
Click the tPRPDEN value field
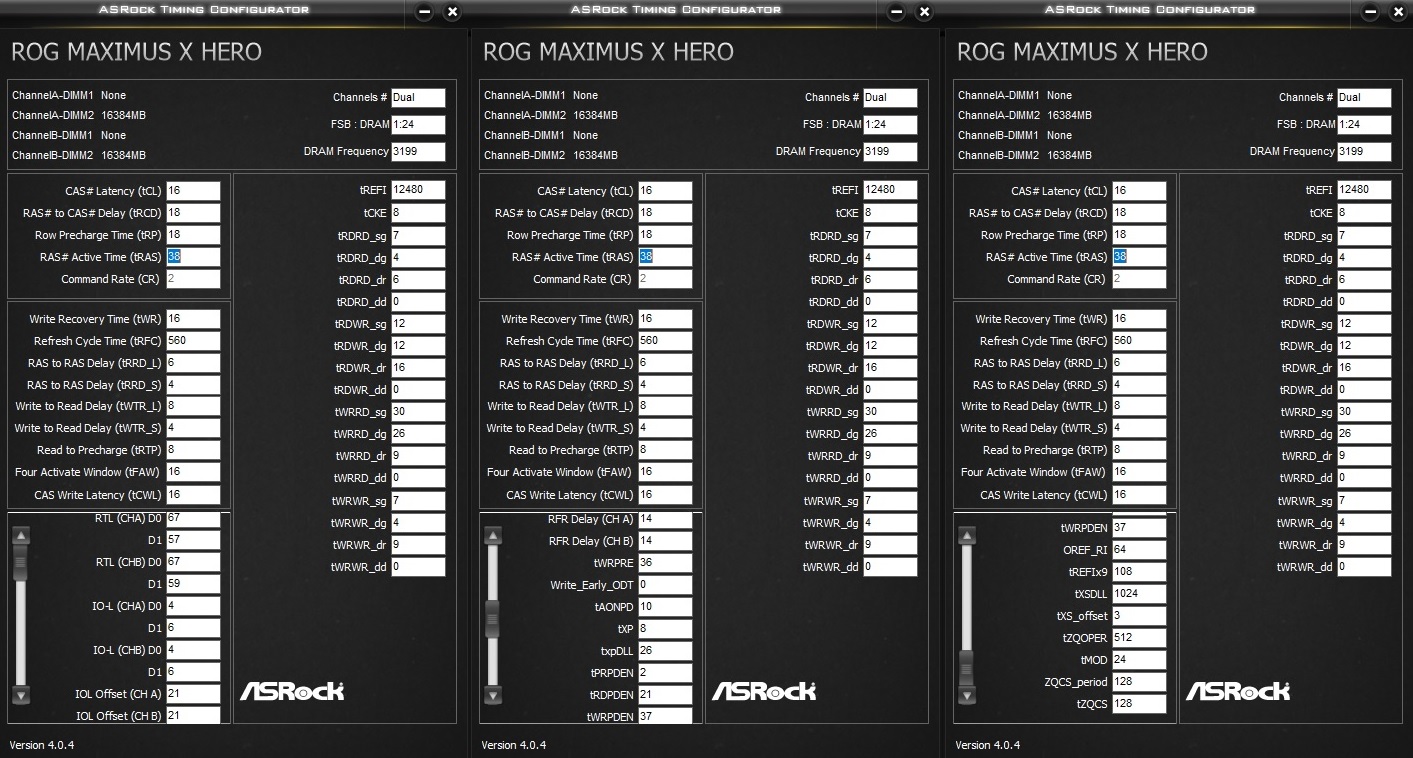[x=665, y=673]
